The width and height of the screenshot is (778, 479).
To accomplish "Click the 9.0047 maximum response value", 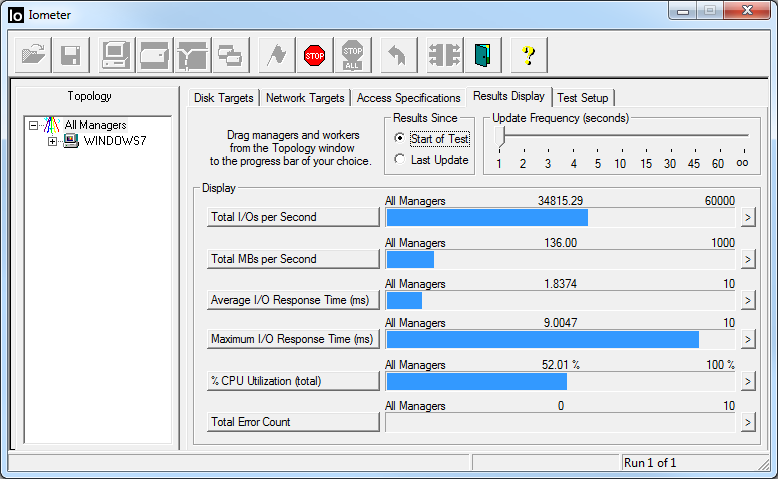I will (x=560, y=323).
